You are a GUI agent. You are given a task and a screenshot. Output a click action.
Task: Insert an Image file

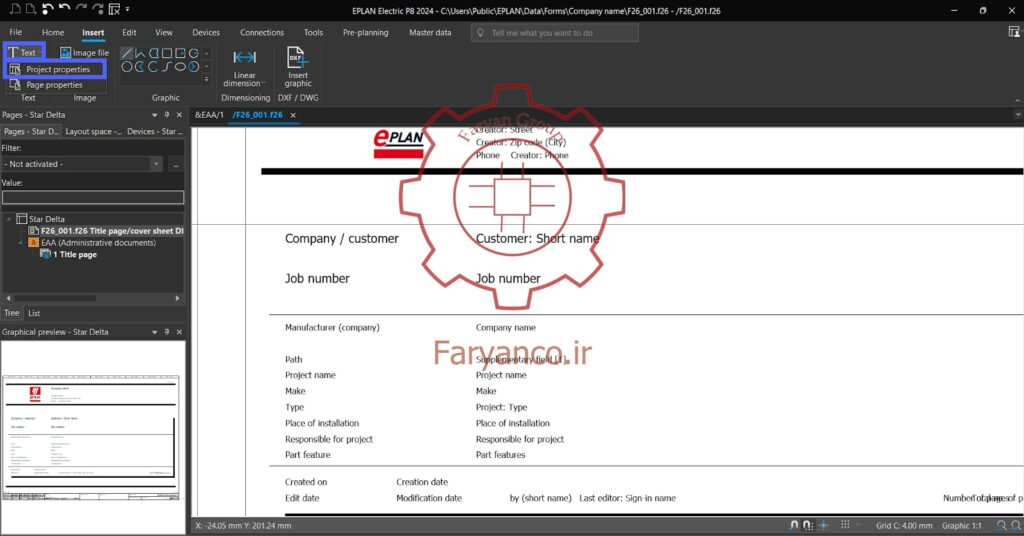(84, 52)
